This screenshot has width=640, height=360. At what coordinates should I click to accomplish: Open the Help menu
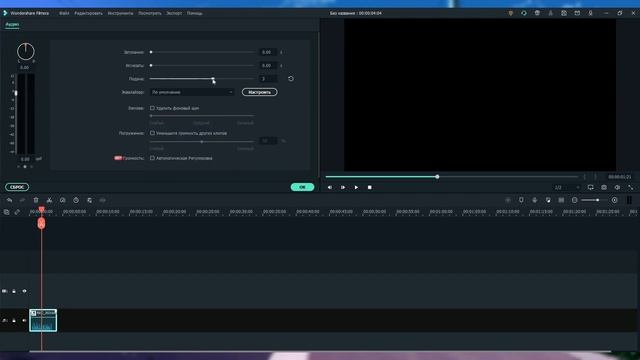click(195, 13)
